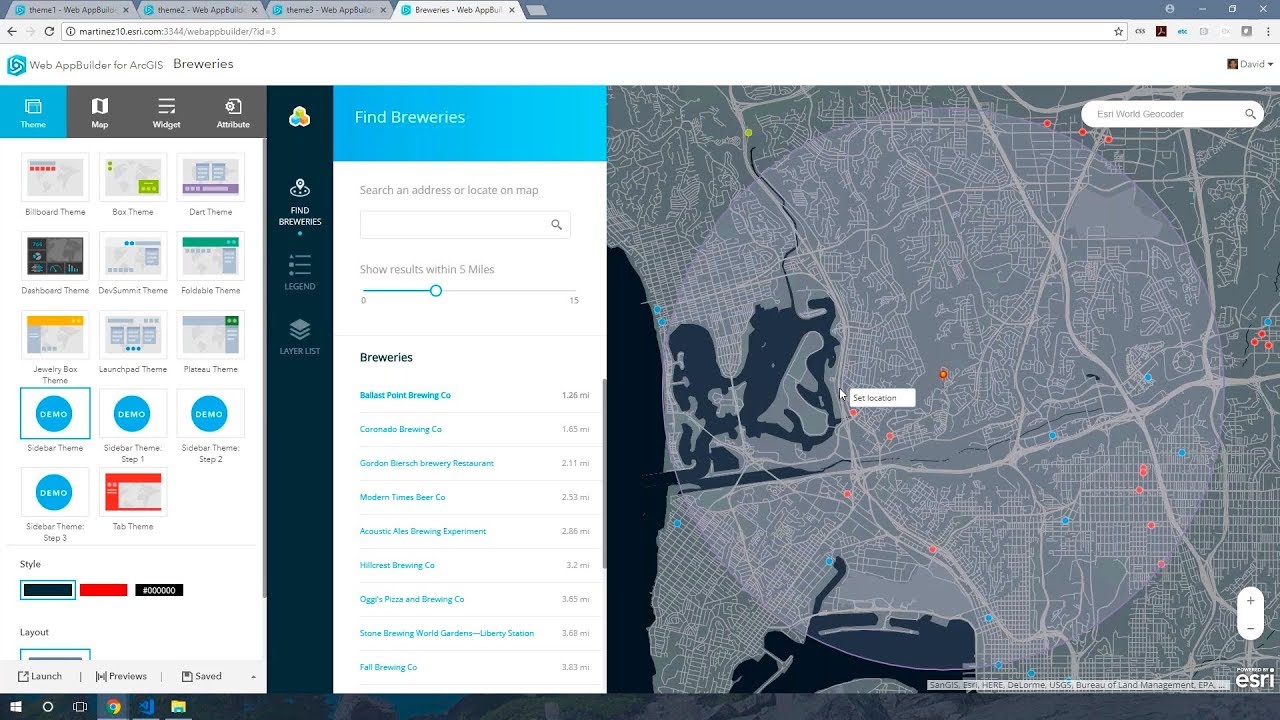Zoom out on the map

(x=1250, y=628)
